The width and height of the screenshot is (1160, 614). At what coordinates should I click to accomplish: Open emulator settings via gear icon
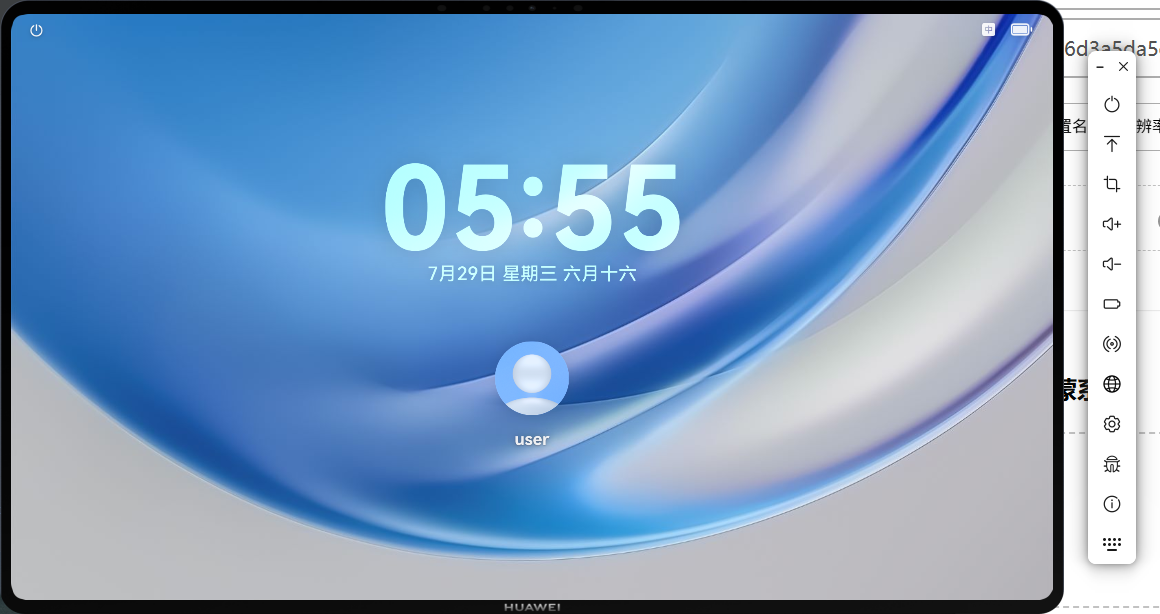[1112, 424]
